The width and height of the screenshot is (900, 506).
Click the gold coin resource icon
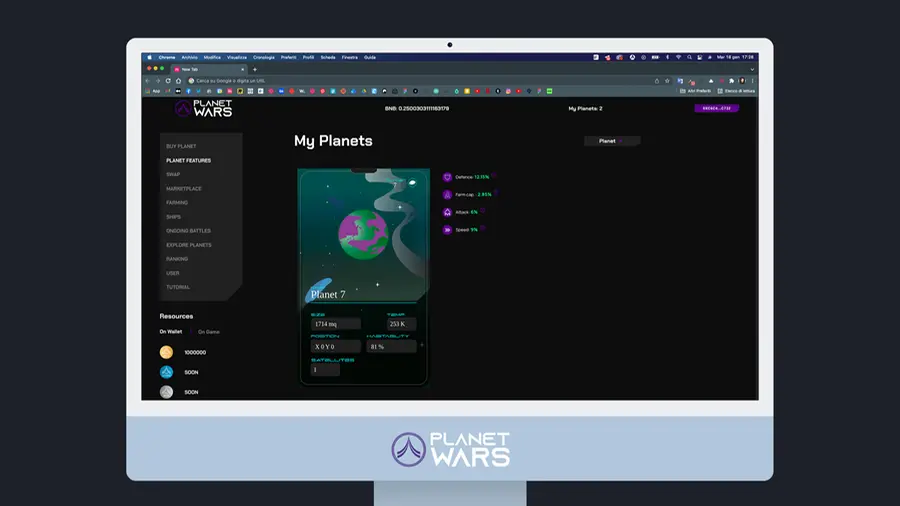coord(166,352)
